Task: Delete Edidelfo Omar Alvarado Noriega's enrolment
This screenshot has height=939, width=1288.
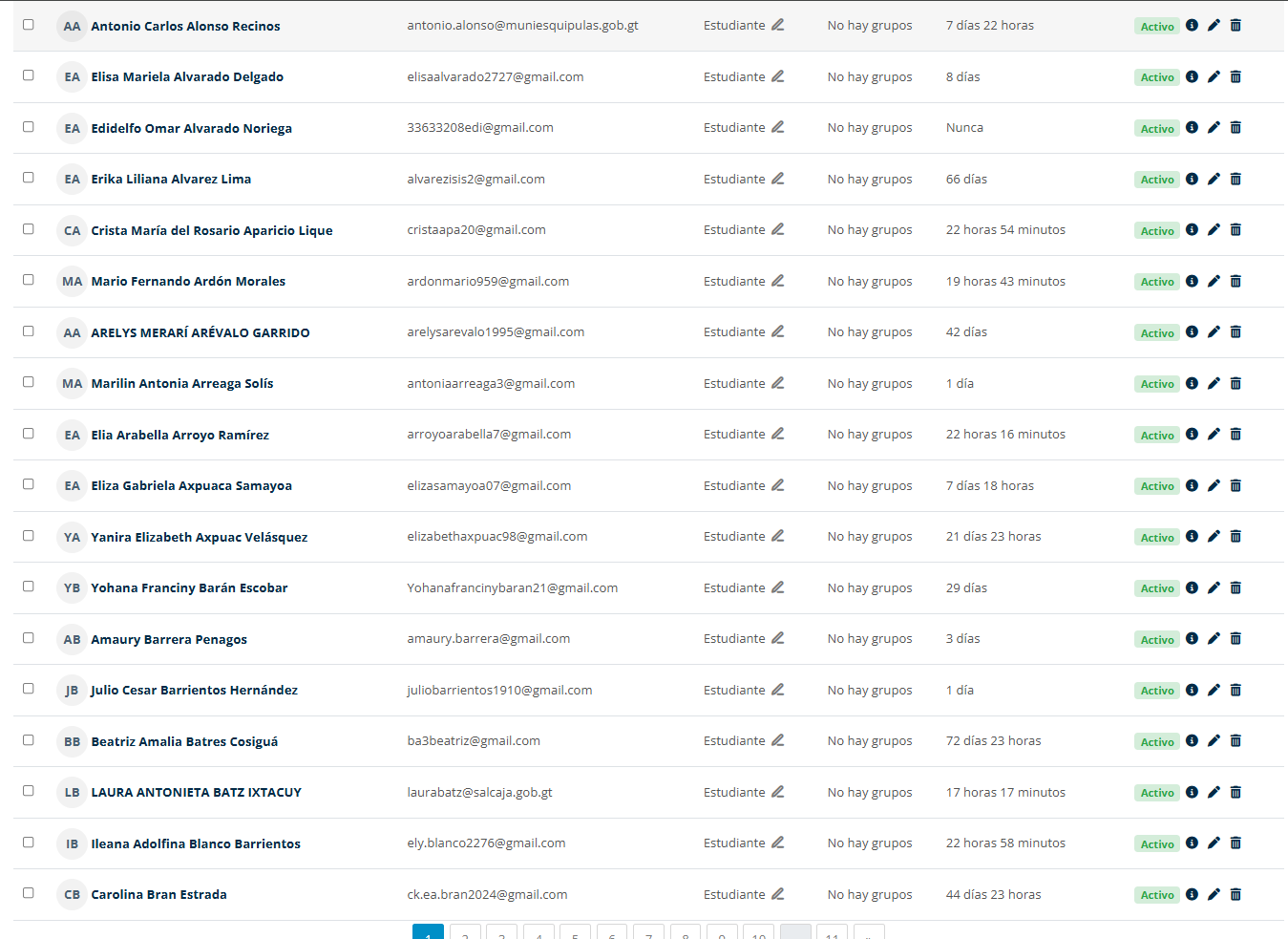Action: [x=1235, y=127]
